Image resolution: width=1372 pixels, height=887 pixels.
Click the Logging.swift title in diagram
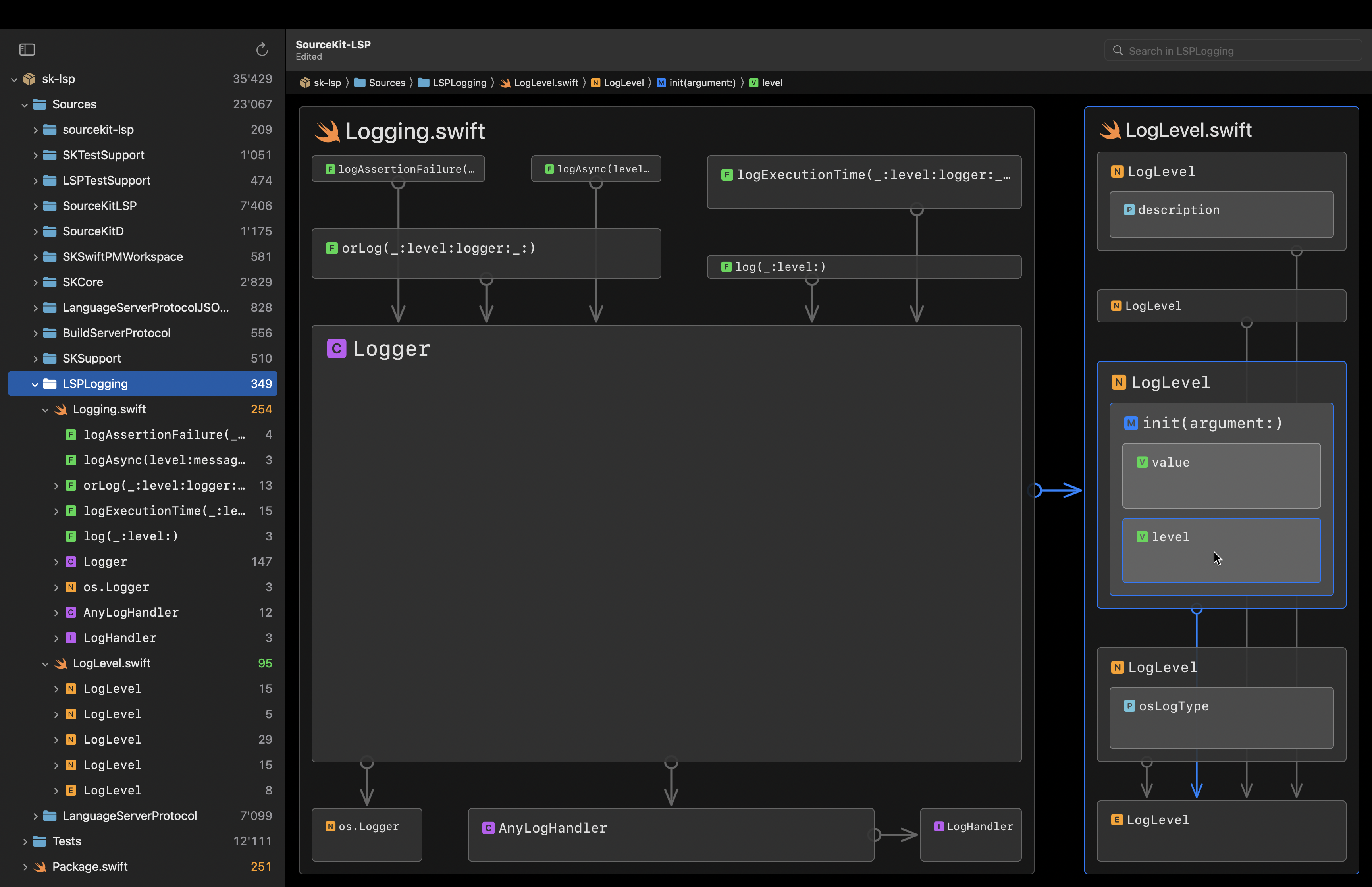(414, 131)
